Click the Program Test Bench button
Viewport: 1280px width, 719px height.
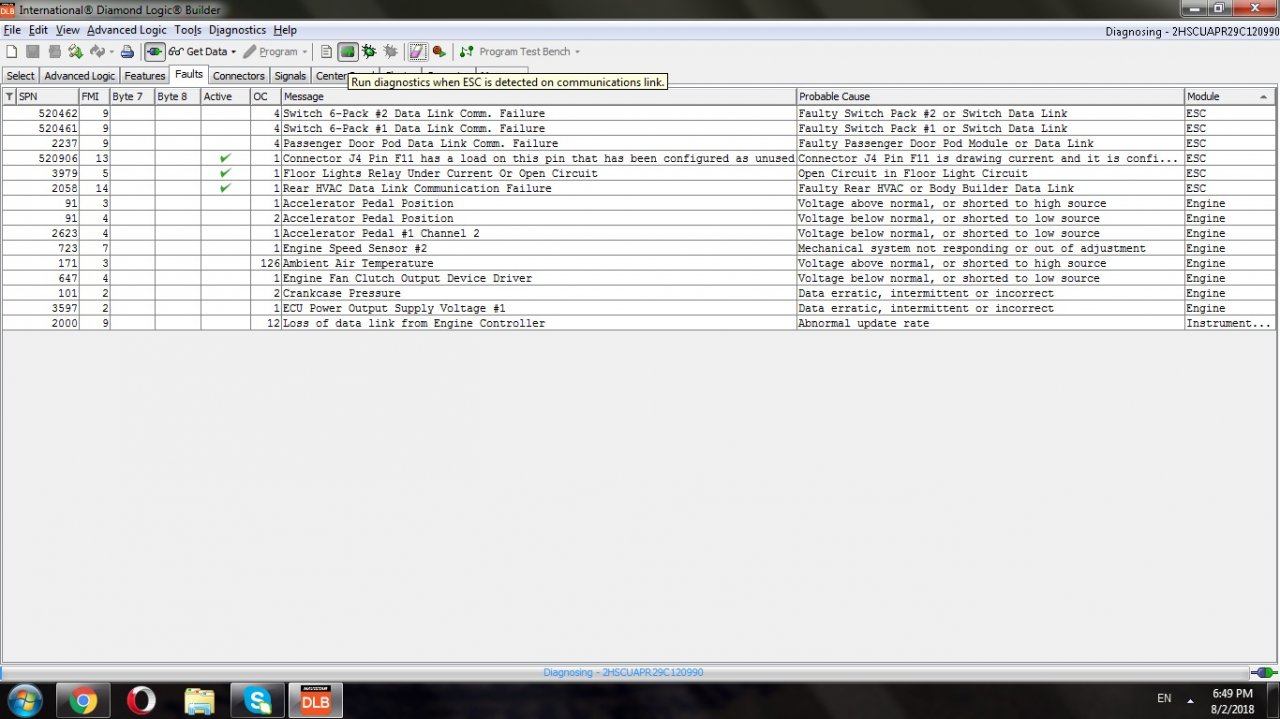(515, 52)
